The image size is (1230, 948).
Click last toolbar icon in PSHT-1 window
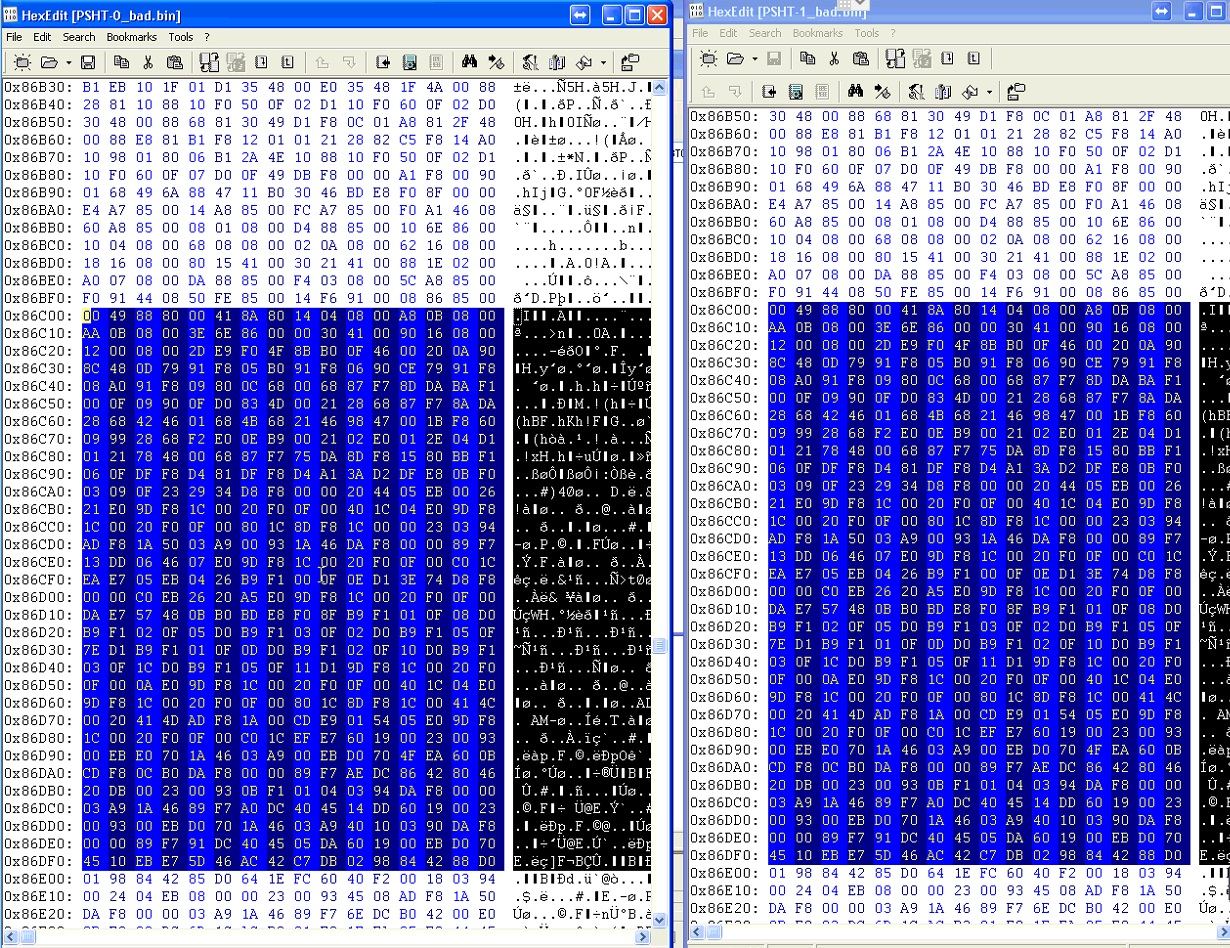(1016, 92)
